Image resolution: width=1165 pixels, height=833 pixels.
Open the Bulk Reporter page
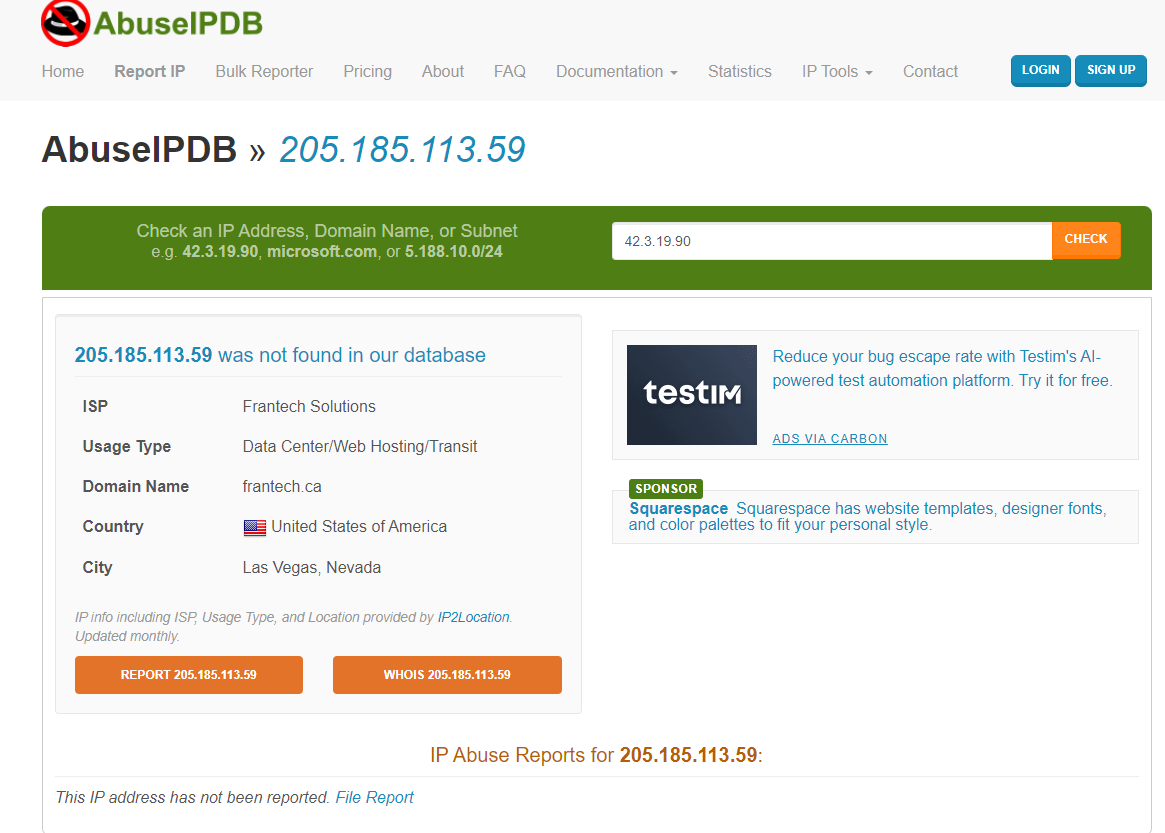[265, 71]
